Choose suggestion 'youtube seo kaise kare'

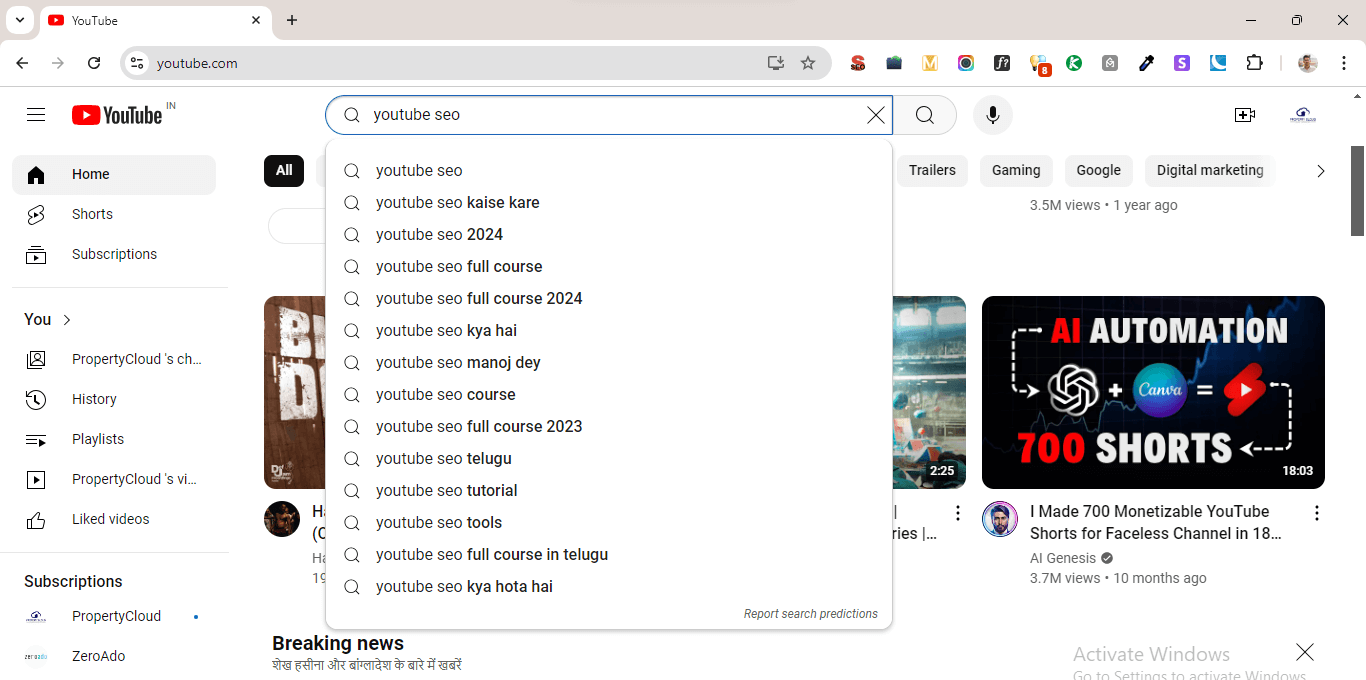click(x=609, y=203)
